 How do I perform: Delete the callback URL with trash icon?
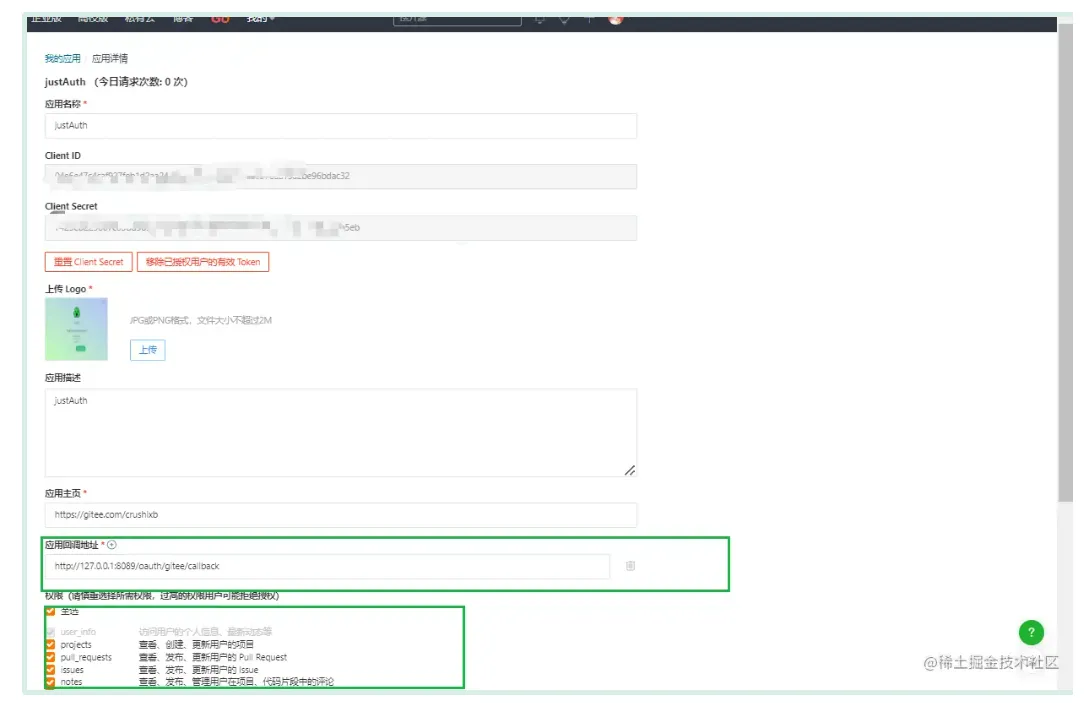point(630,565)
